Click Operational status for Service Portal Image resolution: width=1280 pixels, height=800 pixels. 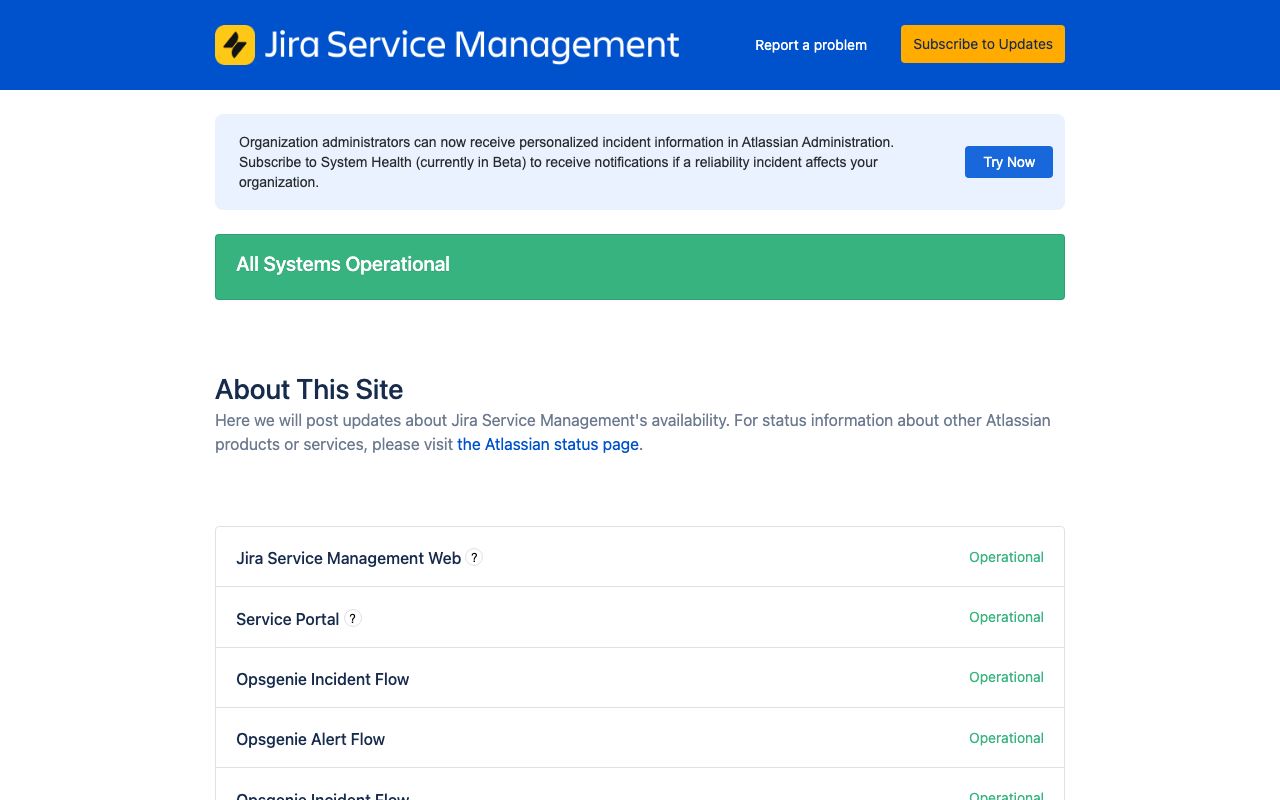1006,617
